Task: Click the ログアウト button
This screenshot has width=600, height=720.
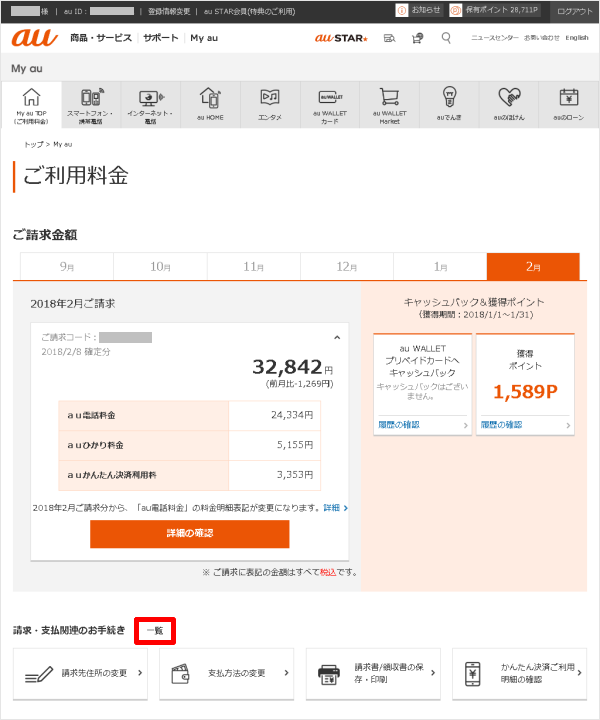Action: click(x=573, y=10)
